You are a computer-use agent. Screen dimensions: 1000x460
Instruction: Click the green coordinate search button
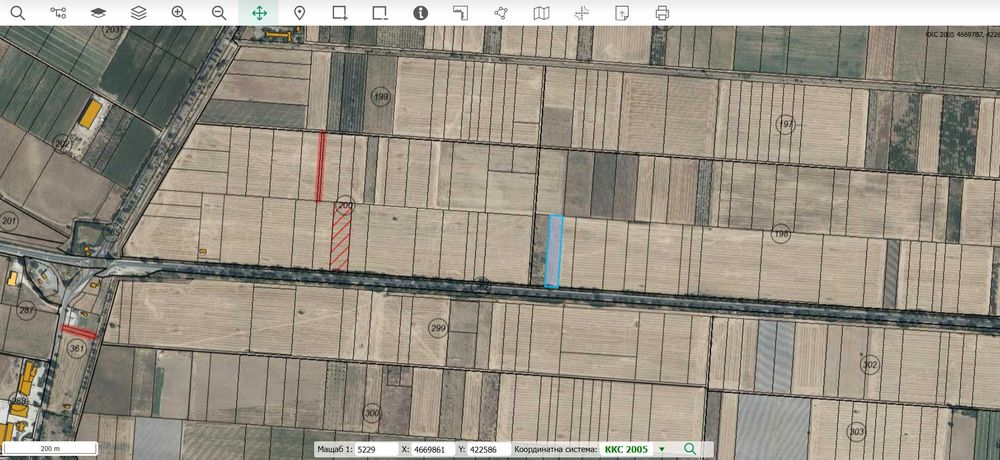pyautogui.click(x=689, y=449)
